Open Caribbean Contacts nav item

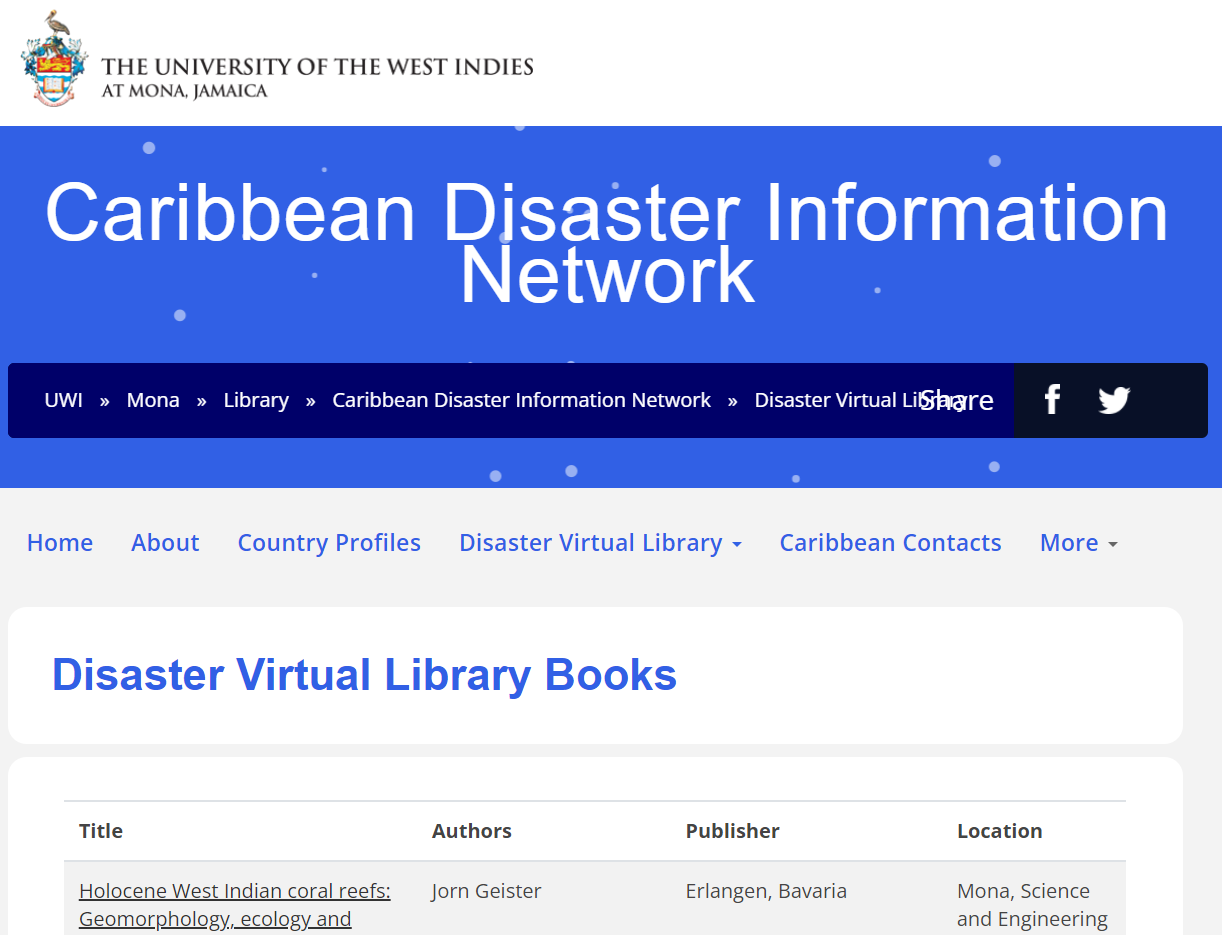tap(890, 542)
